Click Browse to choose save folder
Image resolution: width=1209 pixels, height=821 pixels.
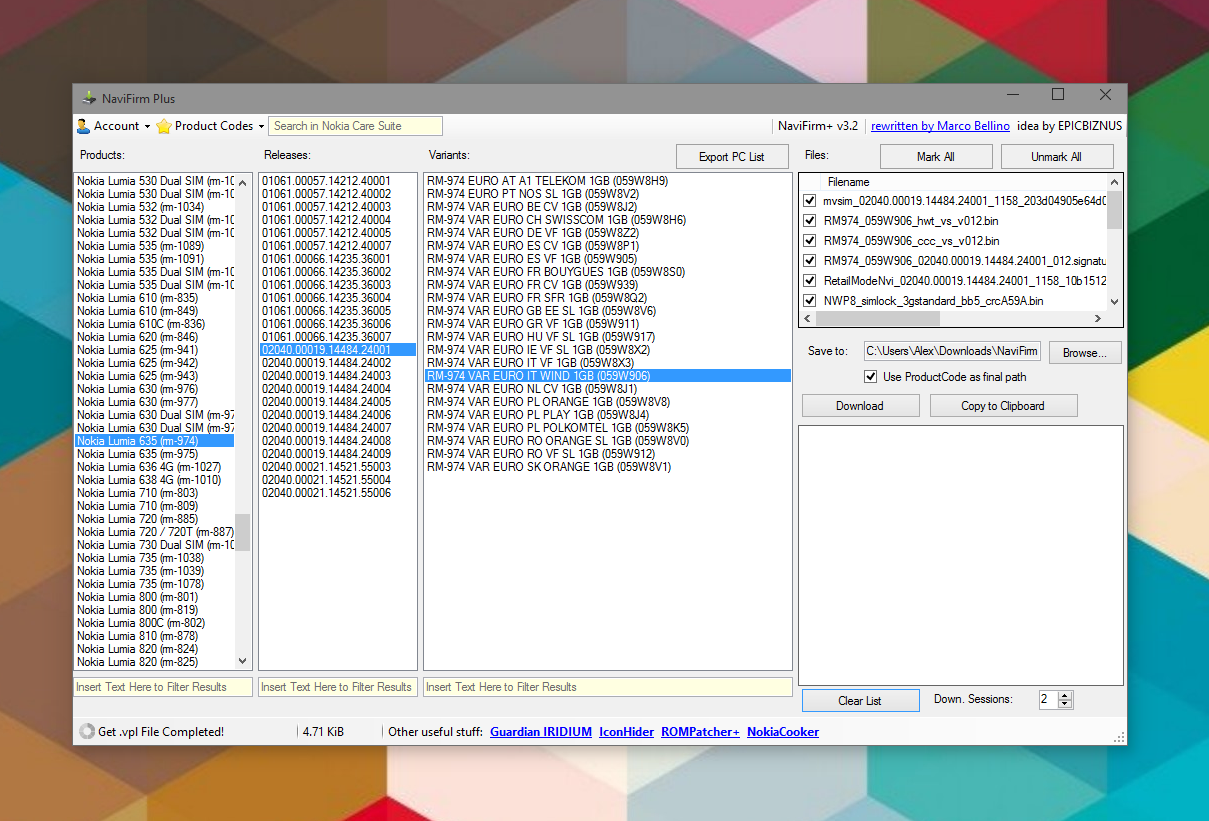point(1085,352)
